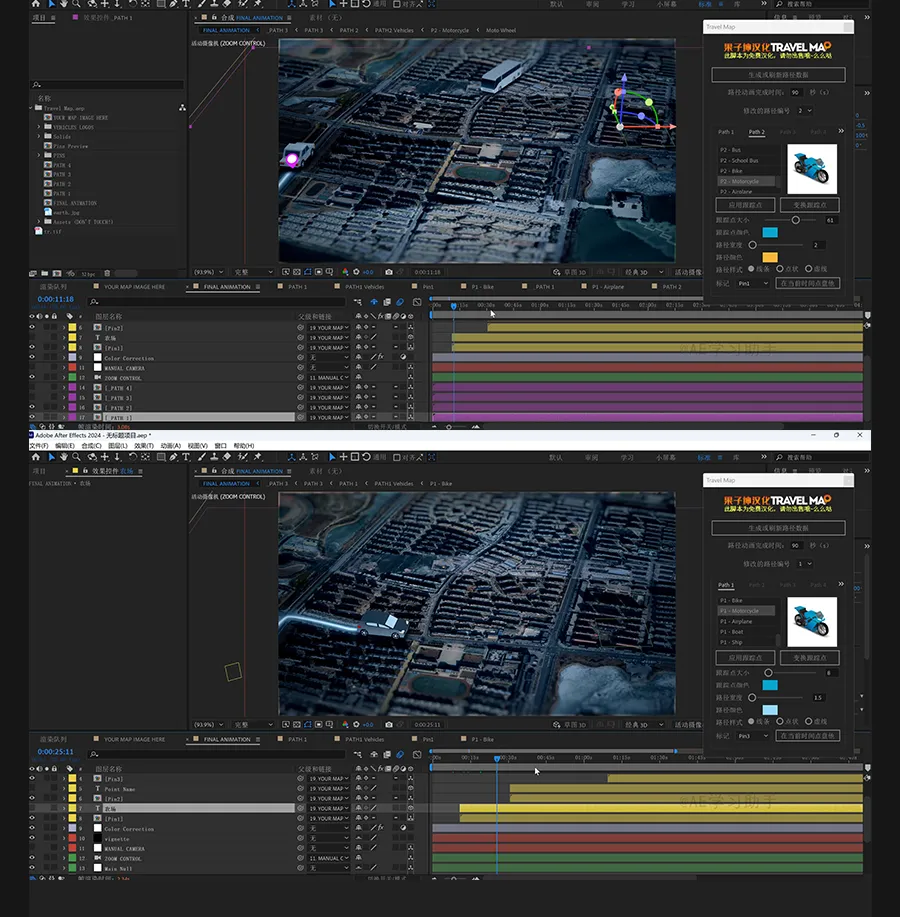This screenshot has height=917, width=900.
Task: Open path number dropdown in upper Travel Map panel
Action: (x=805, y=111)
